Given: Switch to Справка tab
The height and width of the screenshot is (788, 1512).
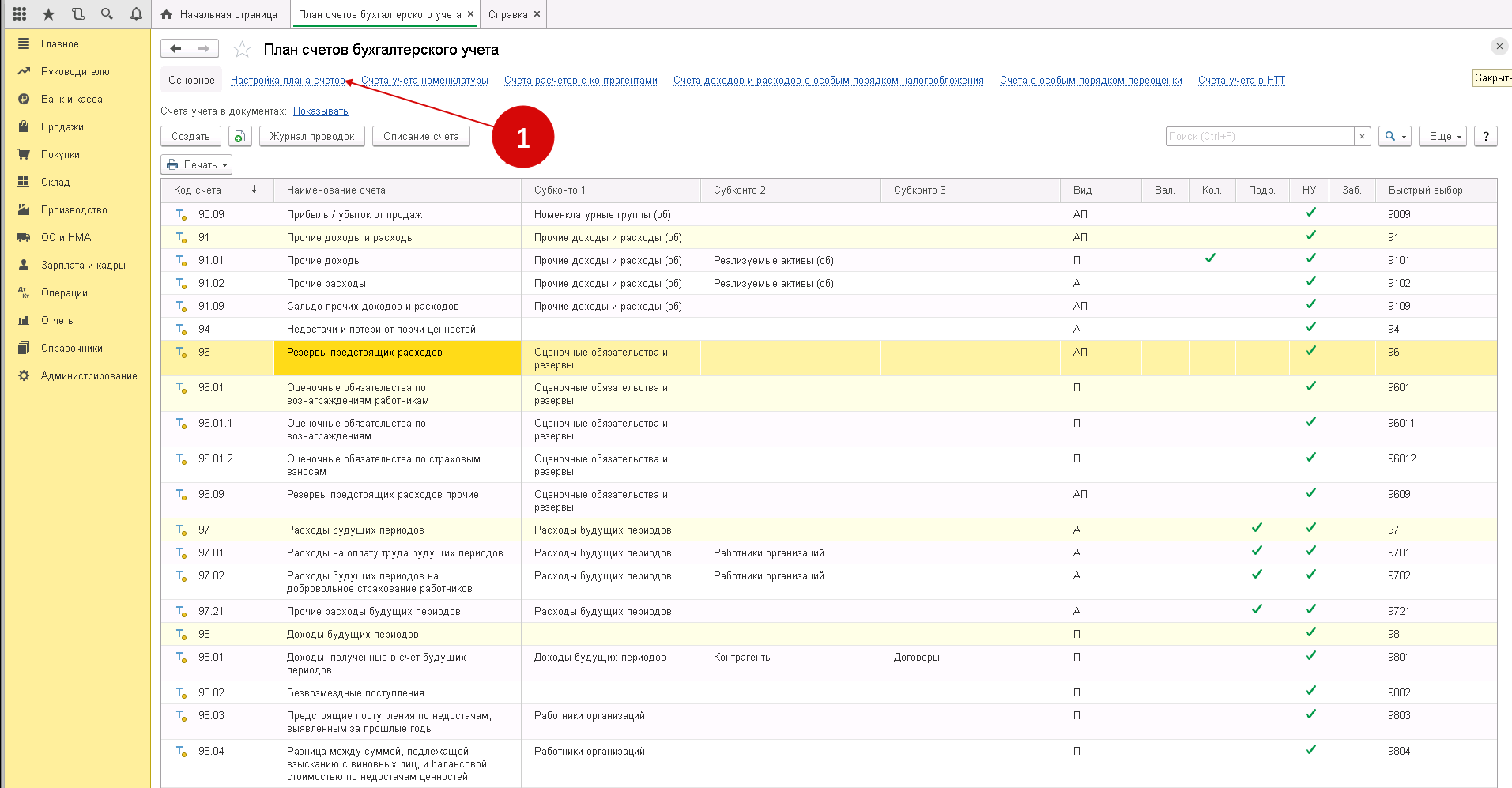Looking at the screenshot, I should pos(507,14).
